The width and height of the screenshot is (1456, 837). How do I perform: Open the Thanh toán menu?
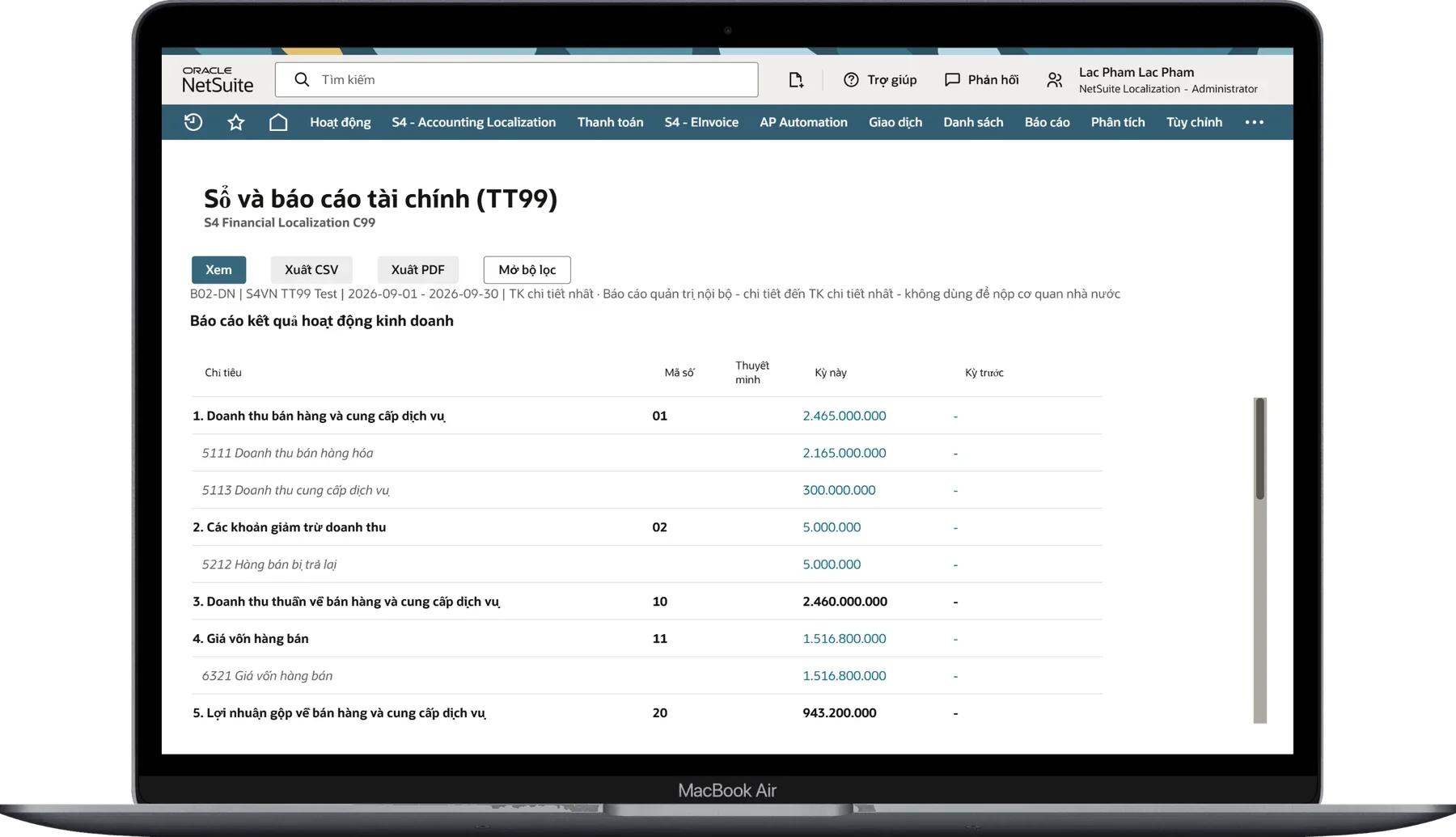click(x=611, y=122)
